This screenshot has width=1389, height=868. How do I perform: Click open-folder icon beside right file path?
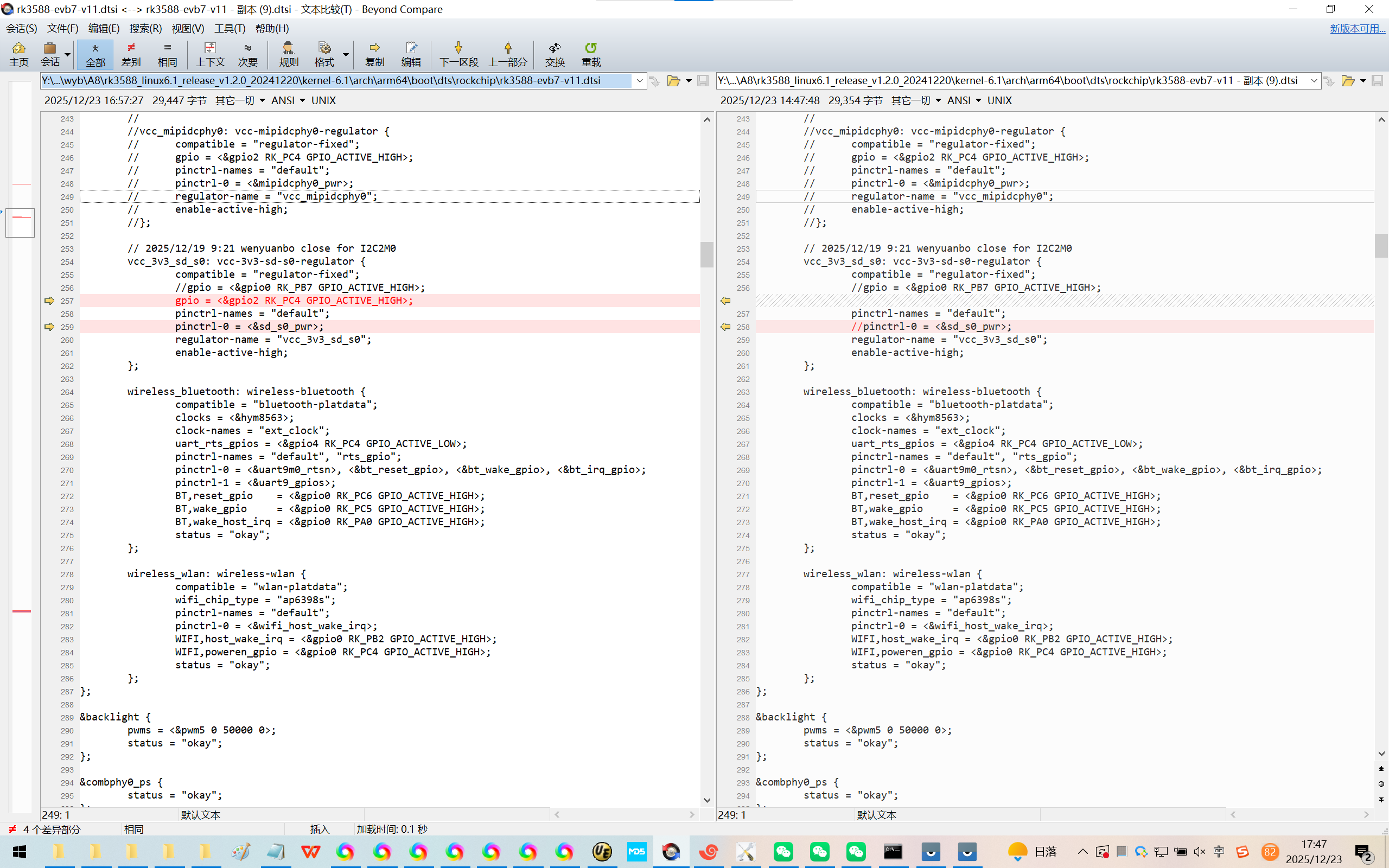[1347, 81]
